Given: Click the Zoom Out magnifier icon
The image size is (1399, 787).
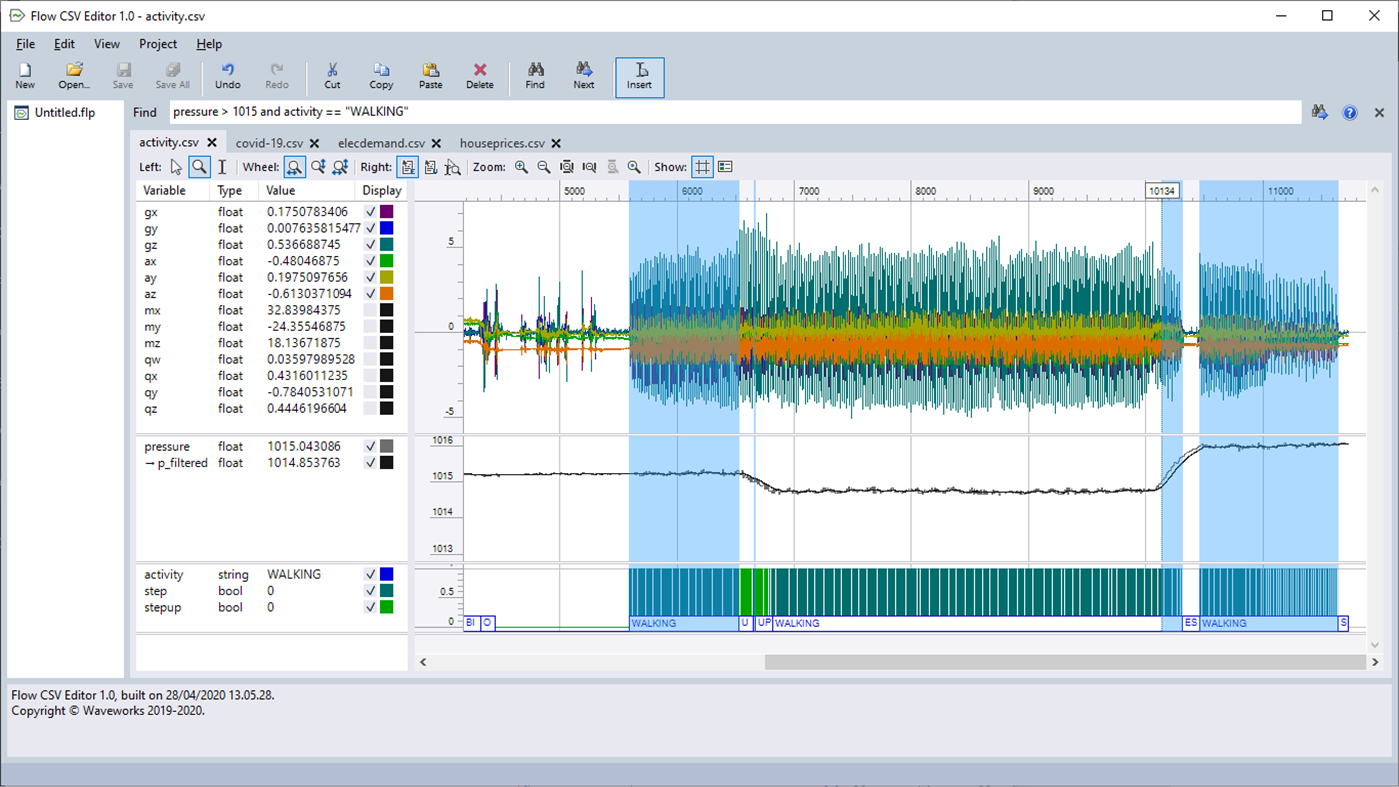Looking at the screenshot, I should click(543, 166).
